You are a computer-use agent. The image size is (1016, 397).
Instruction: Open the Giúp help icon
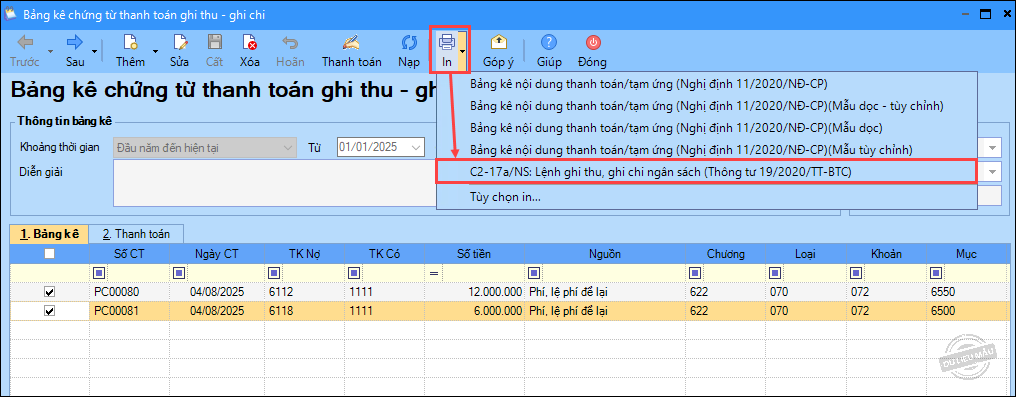549,43
